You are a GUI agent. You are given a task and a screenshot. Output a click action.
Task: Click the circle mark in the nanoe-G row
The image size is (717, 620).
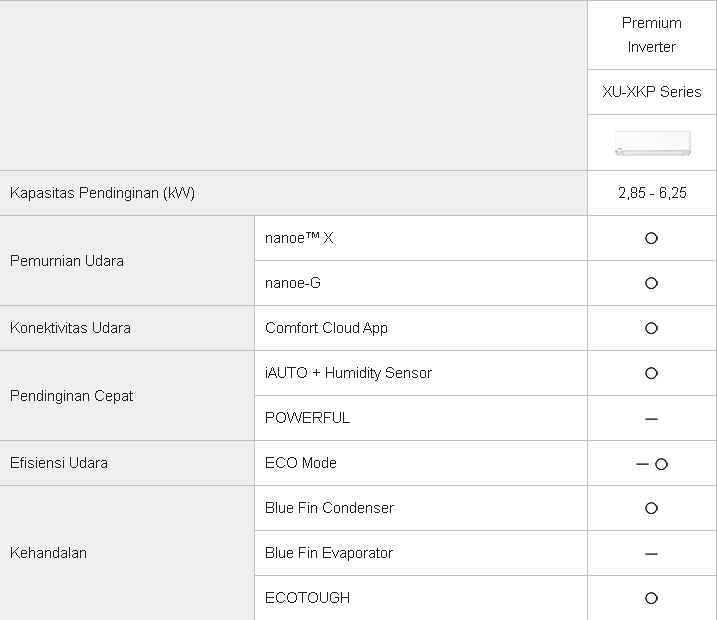pos(651,284)
